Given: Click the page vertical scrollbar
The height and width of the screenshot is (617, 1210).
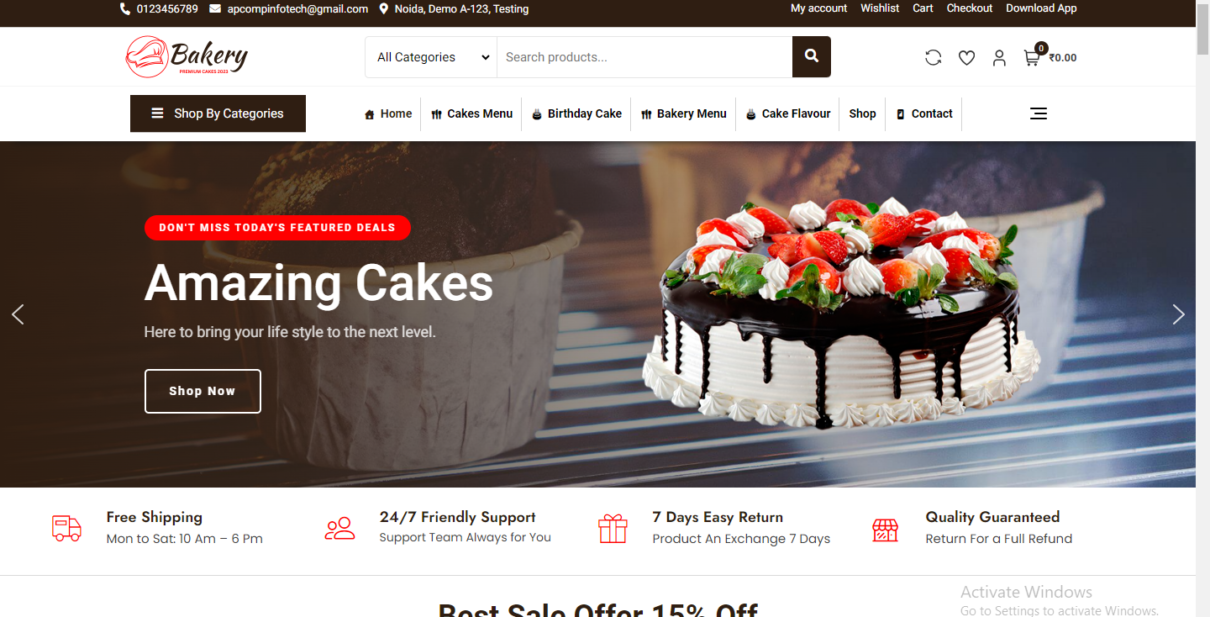Looking at the screenshot, I should pos(1202,308).
